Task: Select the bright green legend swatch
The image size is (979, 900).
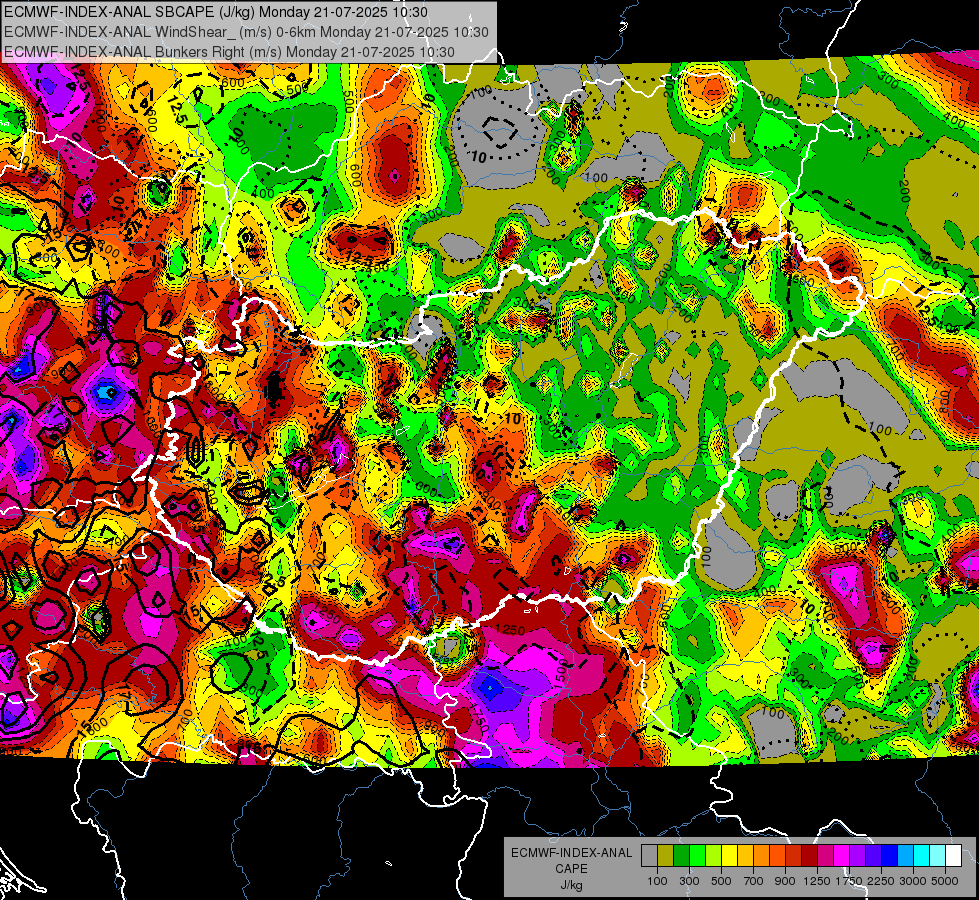Action: coord(697,856)
